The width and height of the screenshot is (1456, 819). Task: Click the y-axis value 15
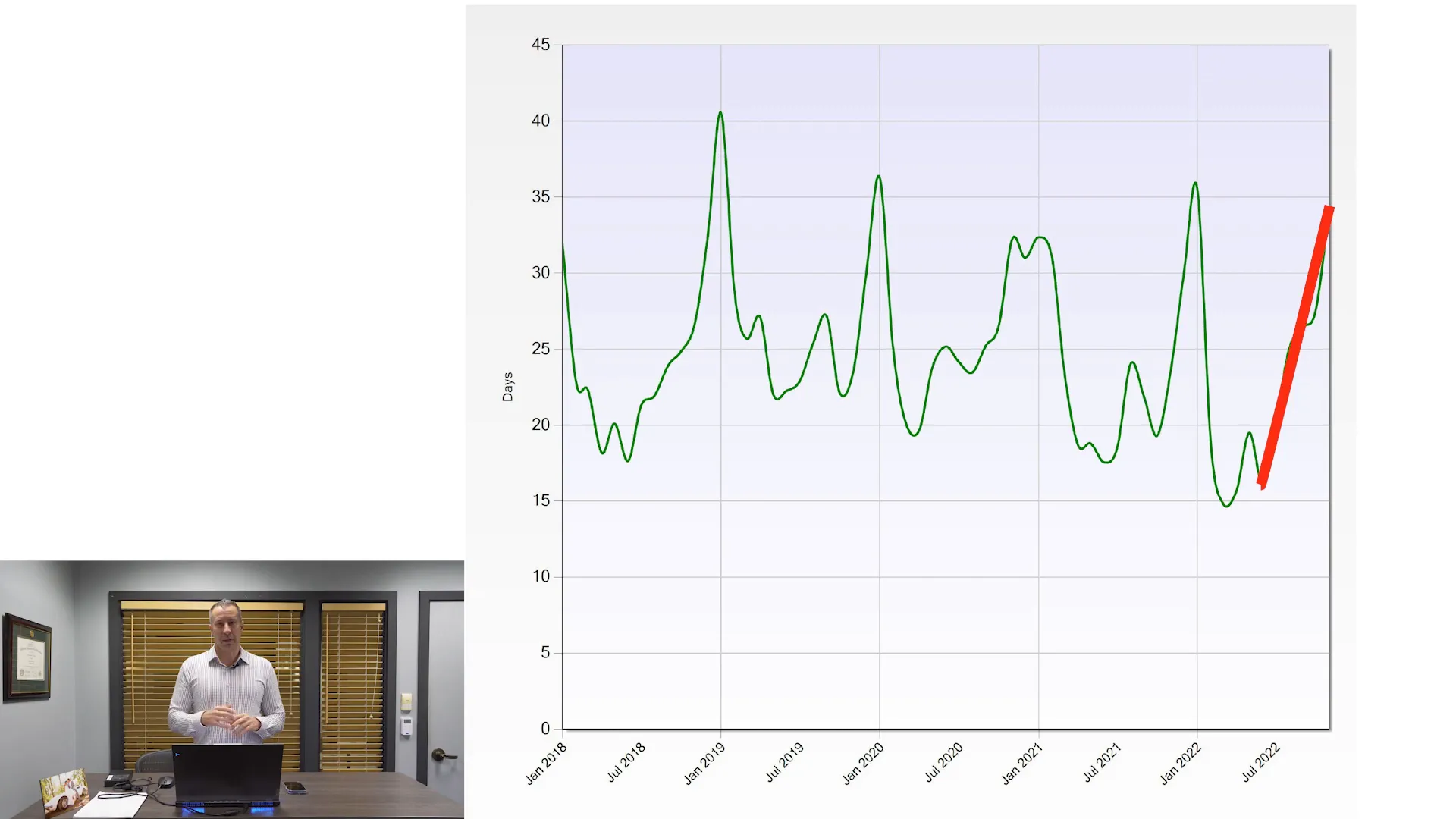(x=541, y=500)
